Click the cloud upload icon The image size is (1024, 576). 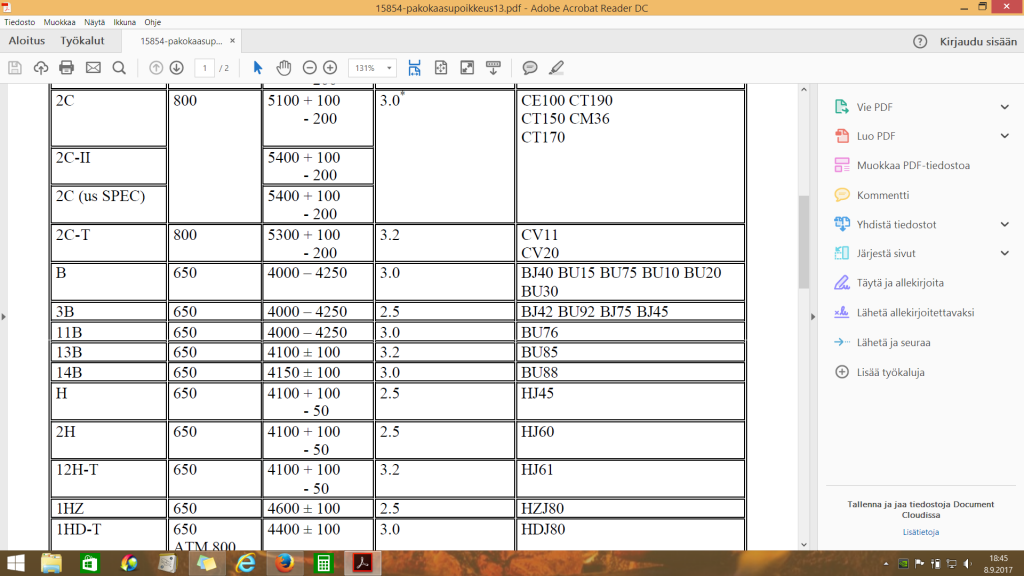[41, 68]
